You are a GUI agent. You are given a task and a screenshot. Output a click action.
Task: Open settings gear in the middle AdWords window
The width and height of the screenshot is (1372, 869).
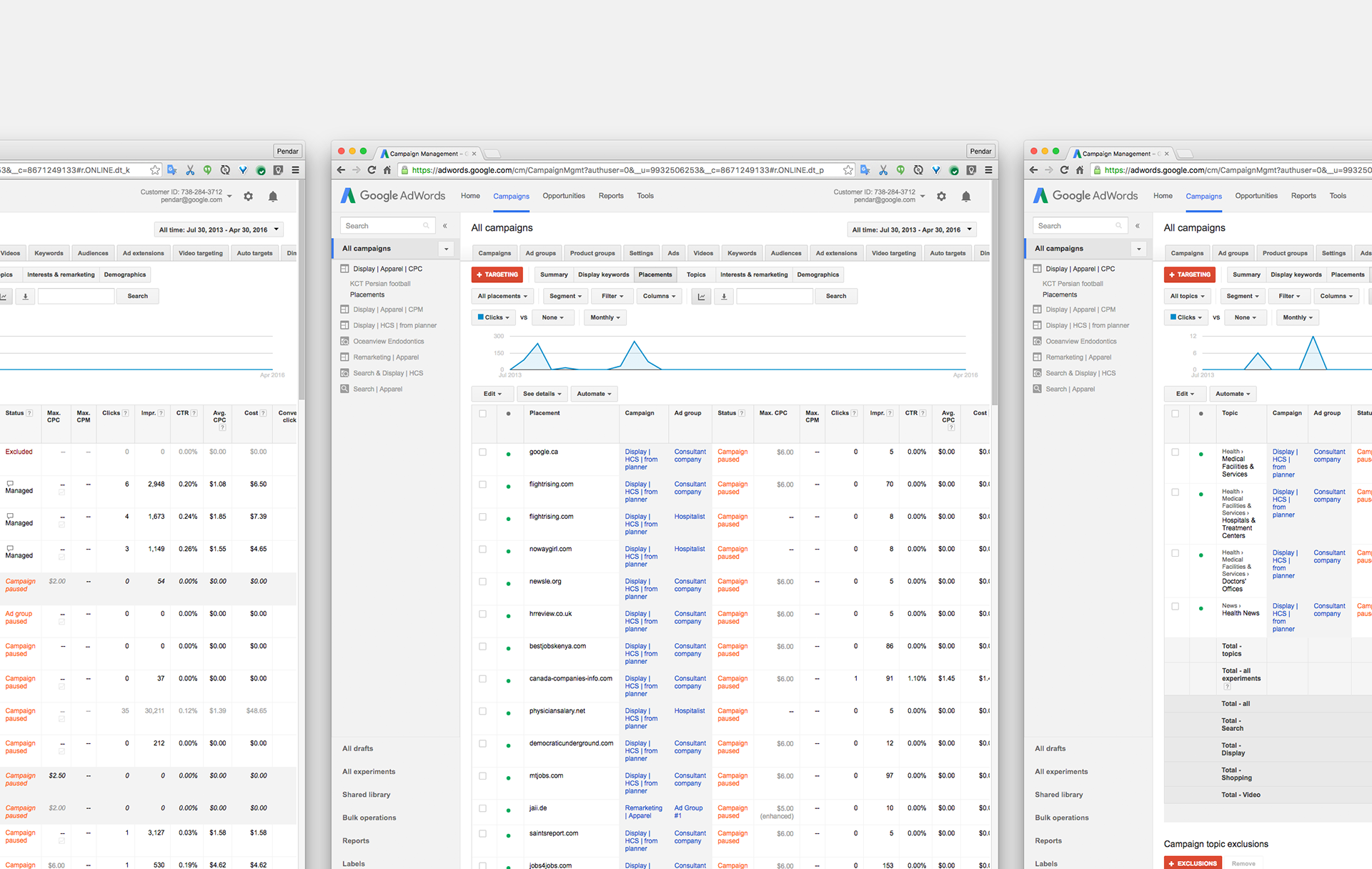coord(941,197)
